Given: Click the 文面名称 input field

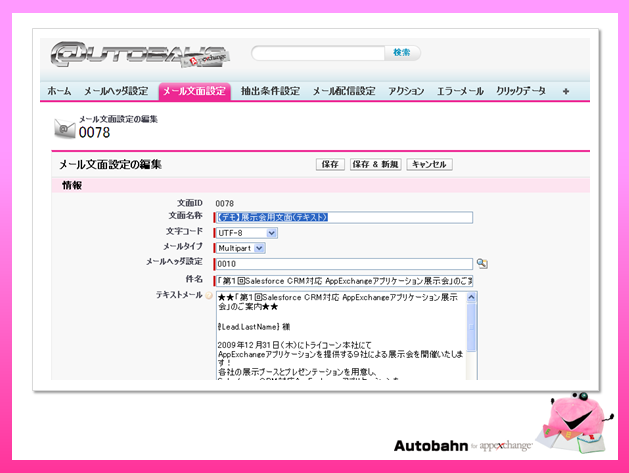Looking at the screenshot, I should coord(344,217).
